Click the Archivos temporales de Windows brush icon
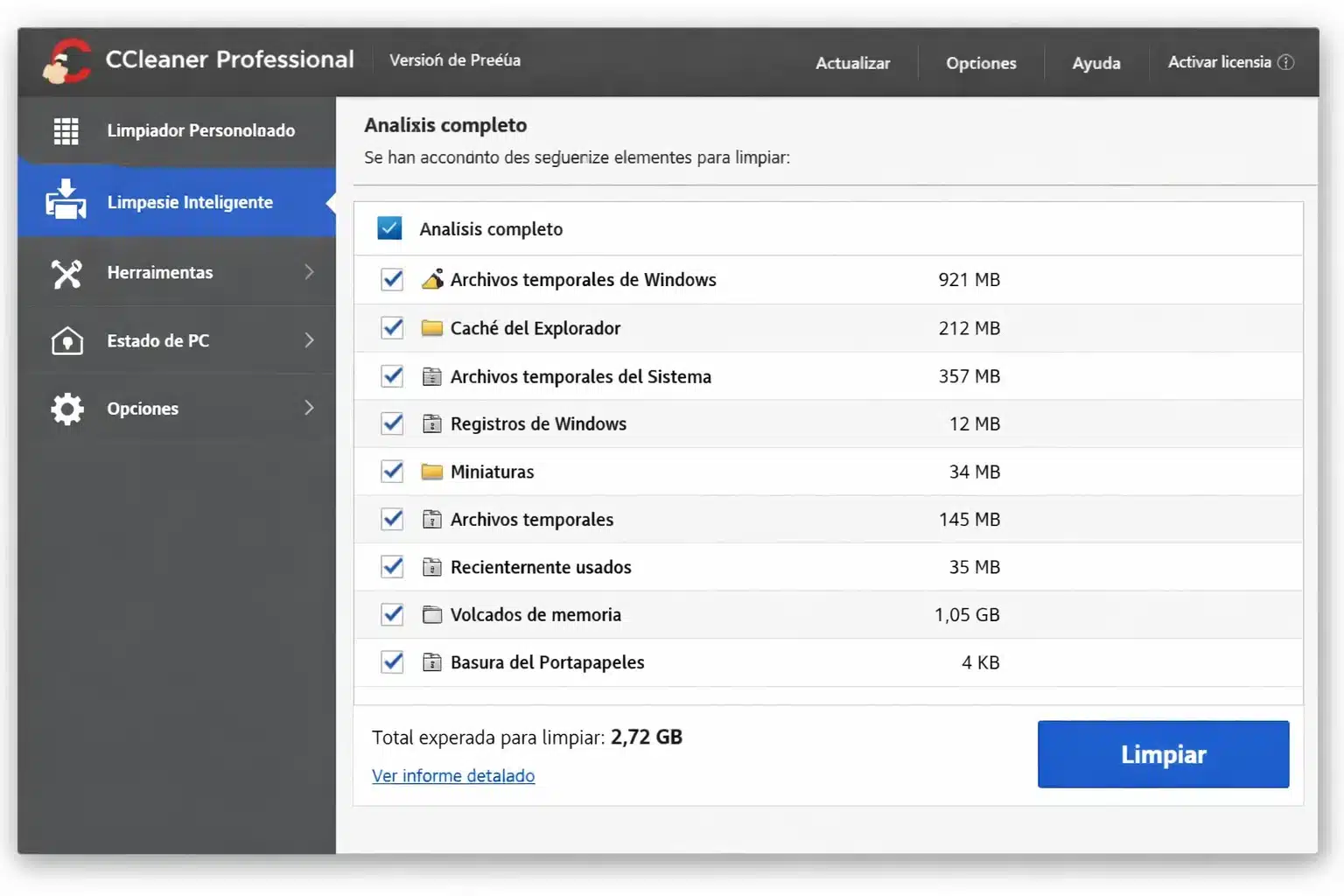 [x=432, y=279]
